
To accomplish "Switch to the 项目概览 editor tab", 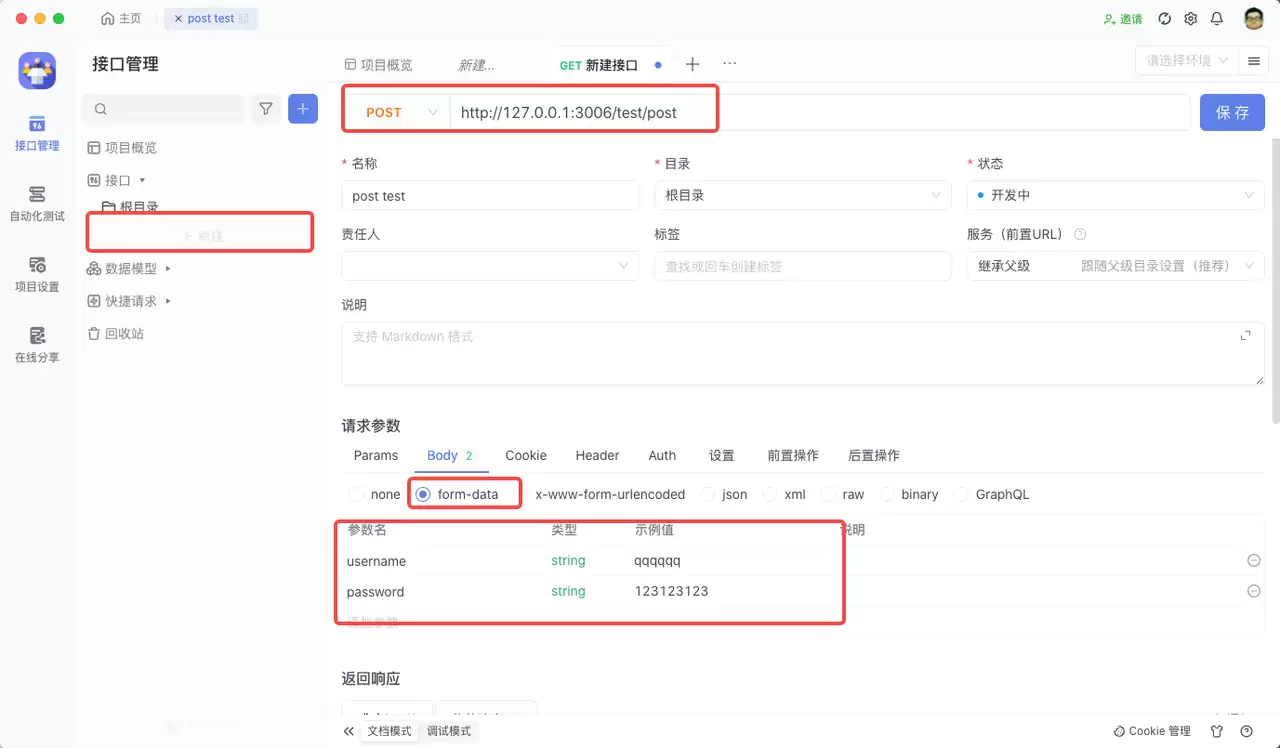I will coord(378,64).
